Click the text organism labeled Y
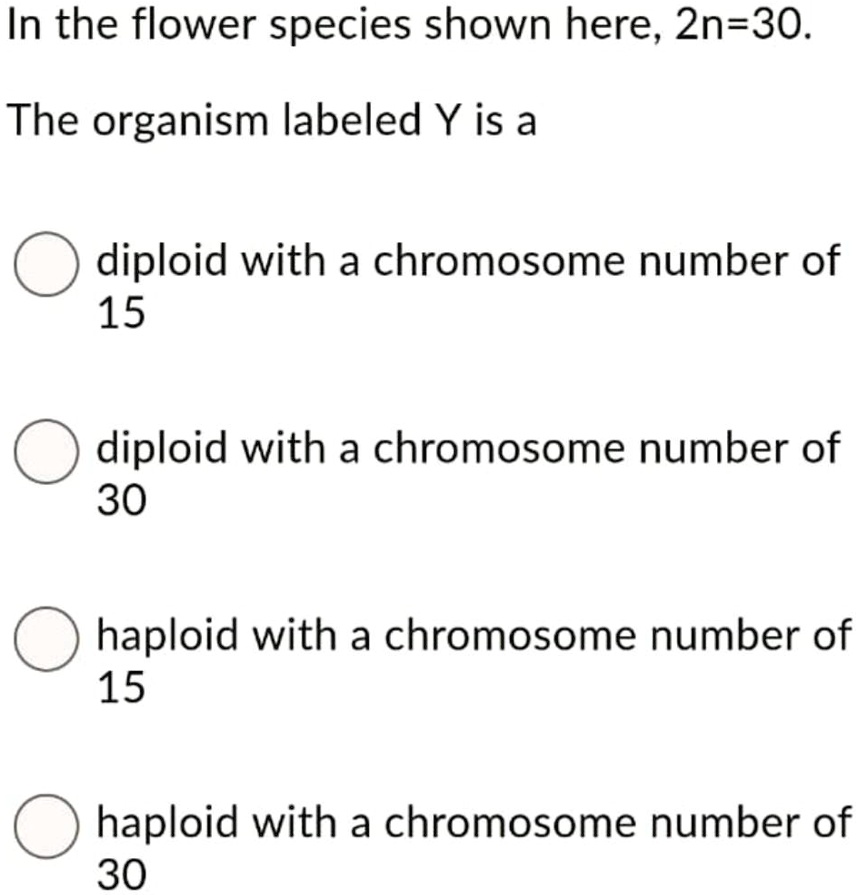 (270, 120)
